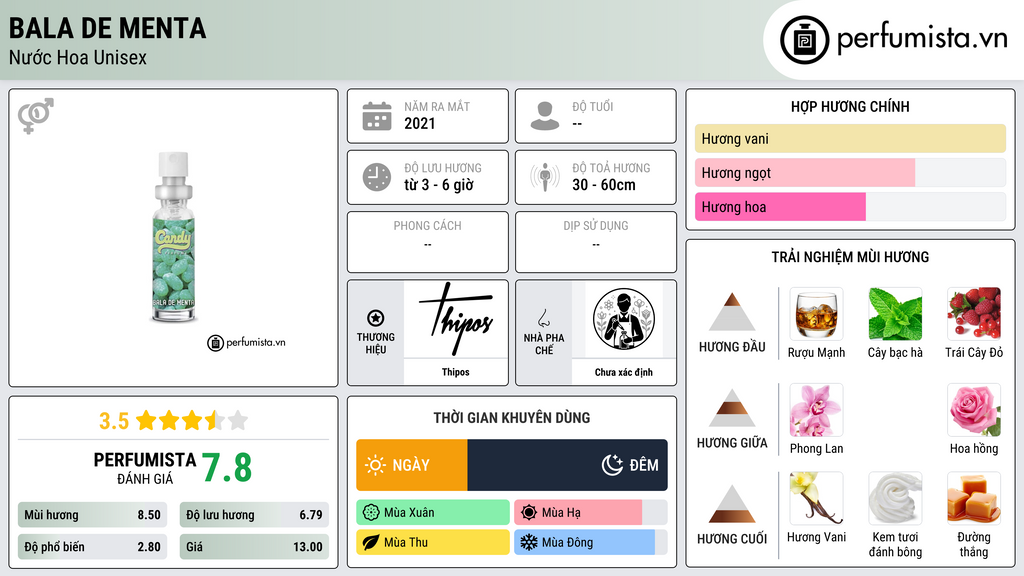1024x576 pixels.
Task: Click the Hương đầu pyramid icon
Action: point(732,312)
